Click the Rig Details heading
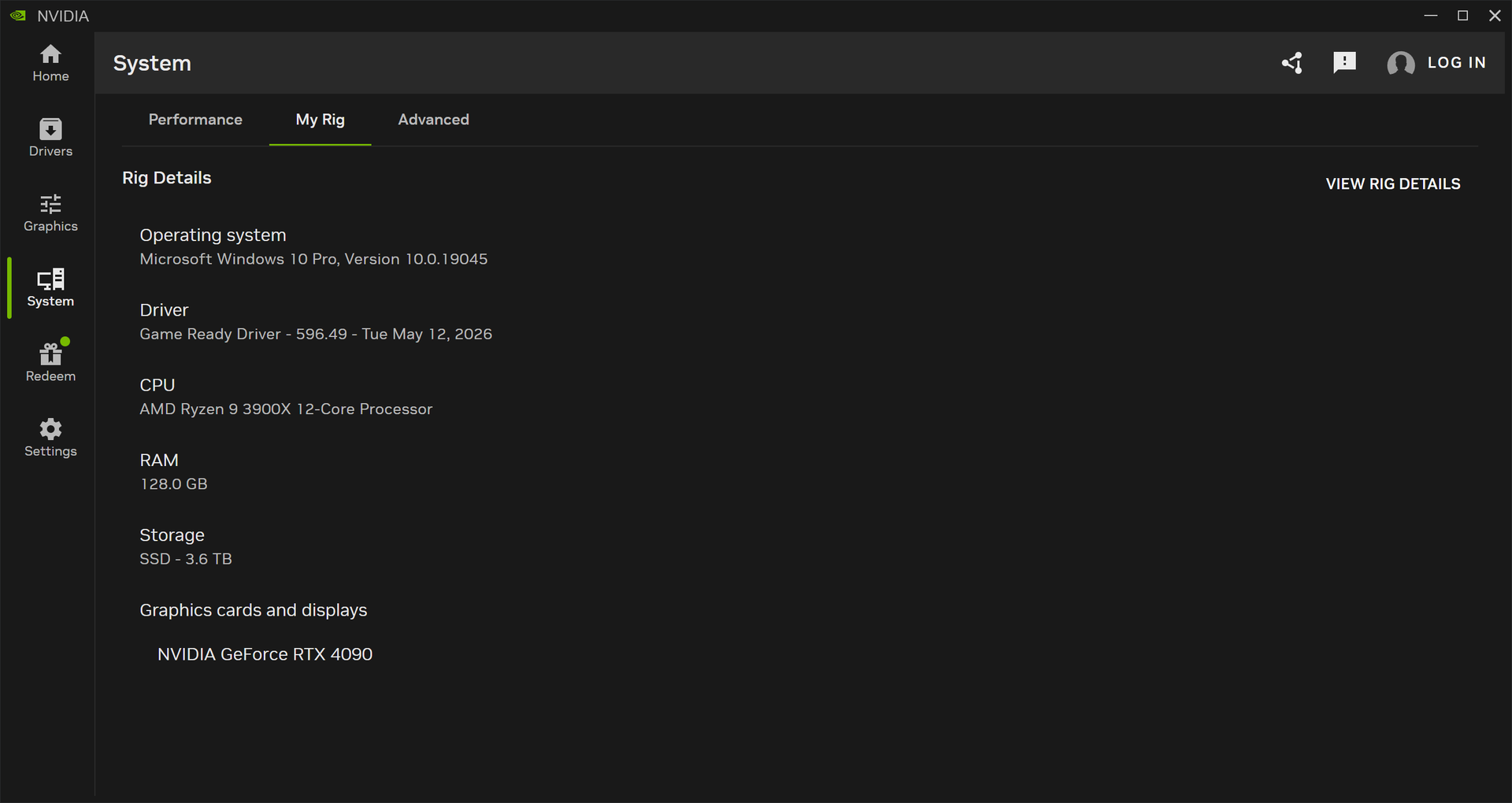The image size is (1512, 803). [166, 178]
